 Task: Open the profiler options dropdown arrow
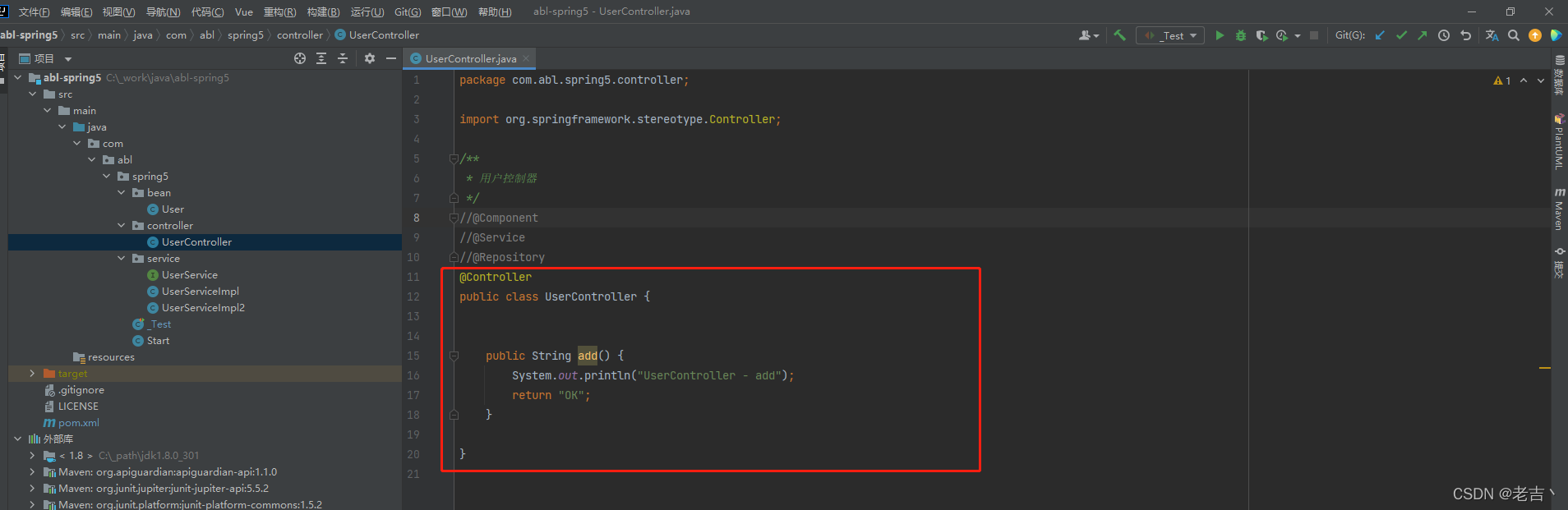coord(1298,36)
